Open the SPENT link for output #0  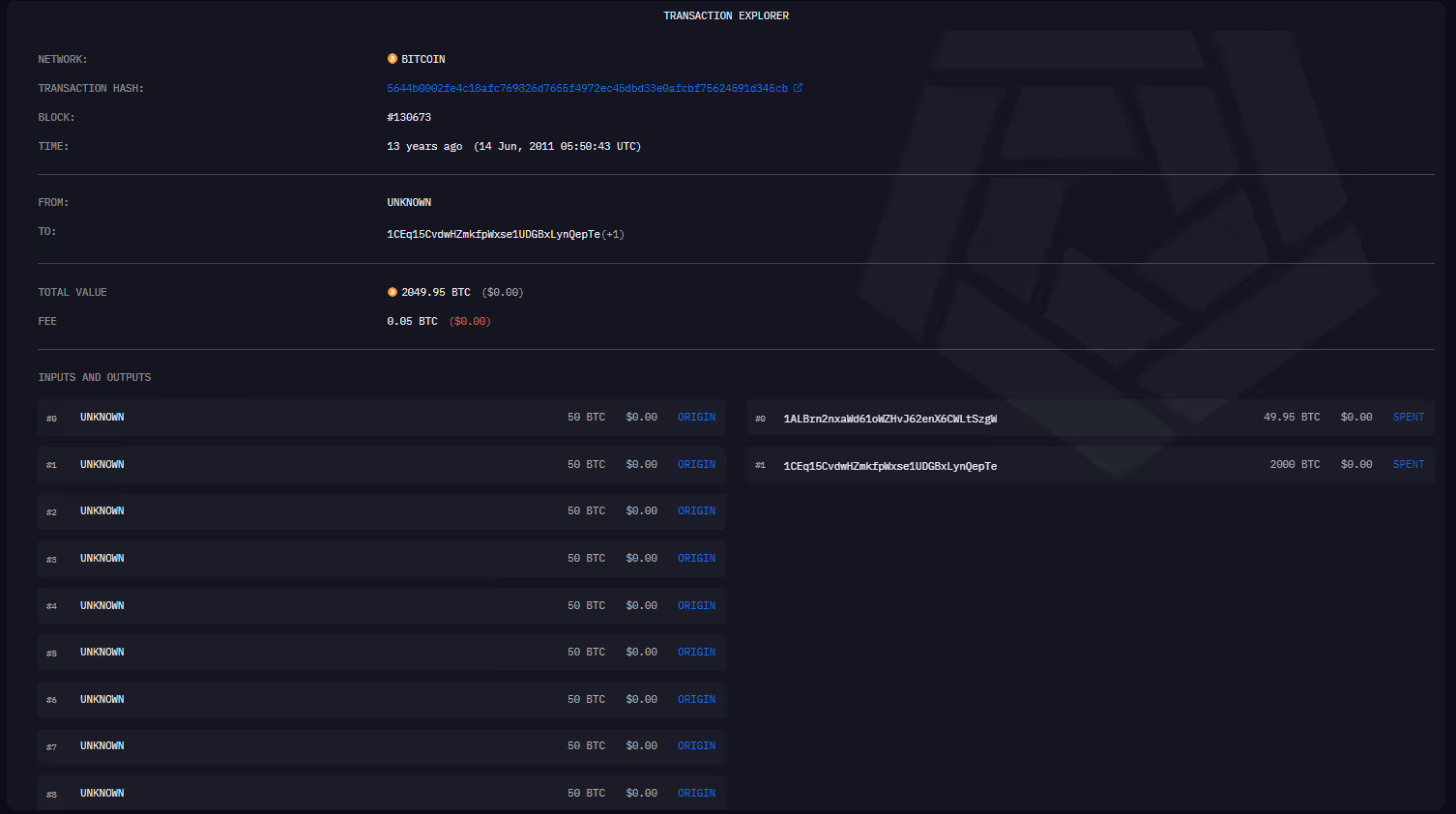point(1409,417)
